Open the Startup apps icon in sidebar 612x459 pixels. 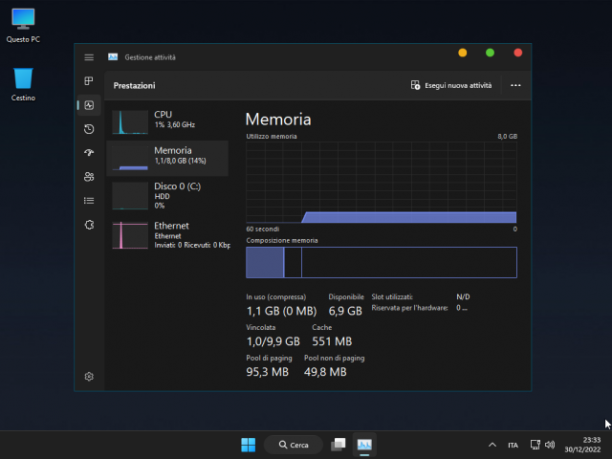[x=89, y=153]
